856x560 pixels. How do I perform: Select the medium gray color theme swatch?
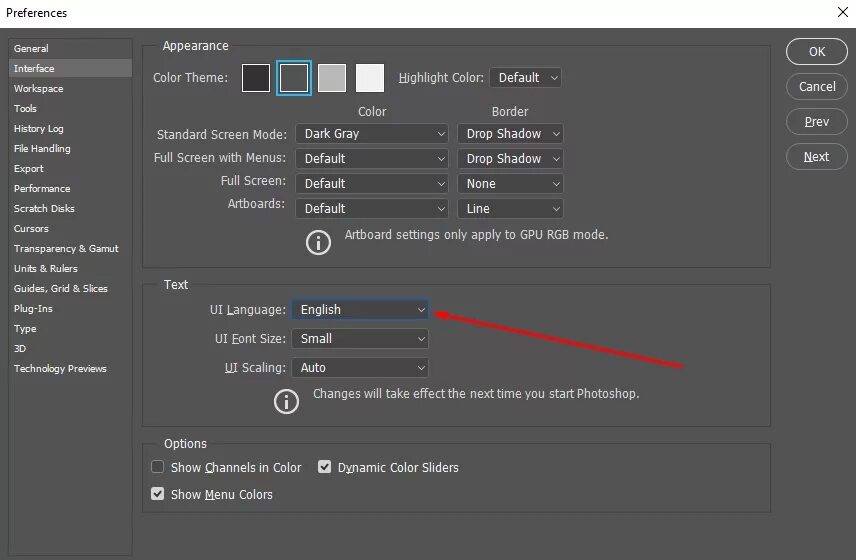pyautogui.click(x=332, y=78)
